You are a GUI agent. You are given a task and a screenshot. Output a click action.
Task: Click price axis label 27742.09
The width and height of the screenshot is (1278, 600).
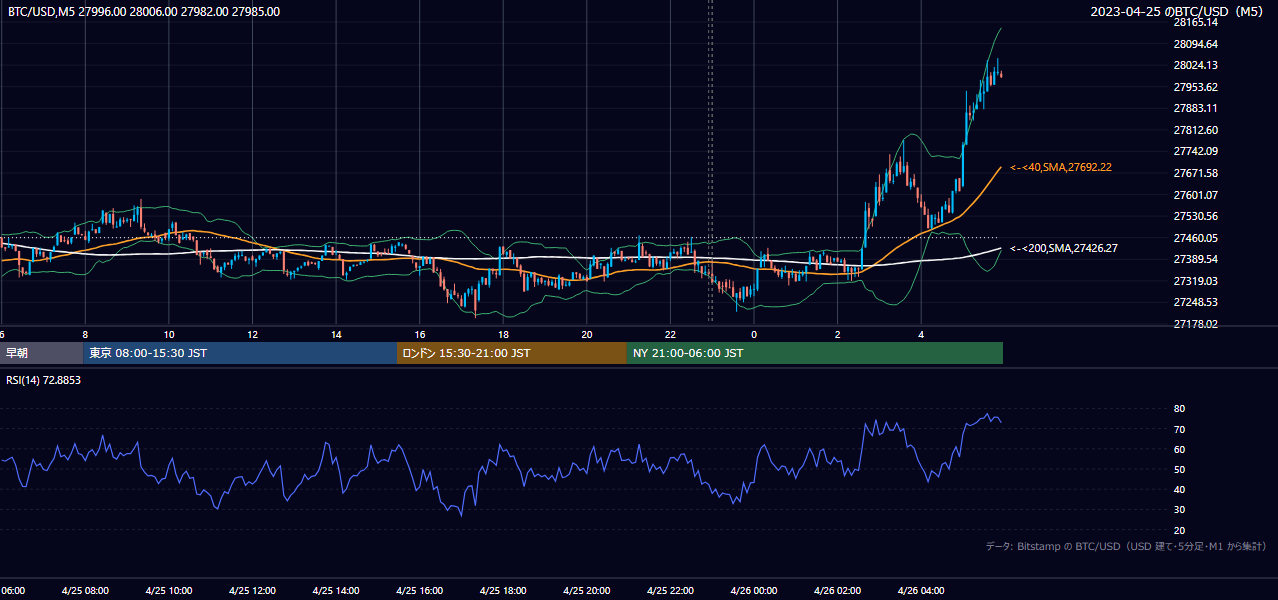(x=1196, y=151)
